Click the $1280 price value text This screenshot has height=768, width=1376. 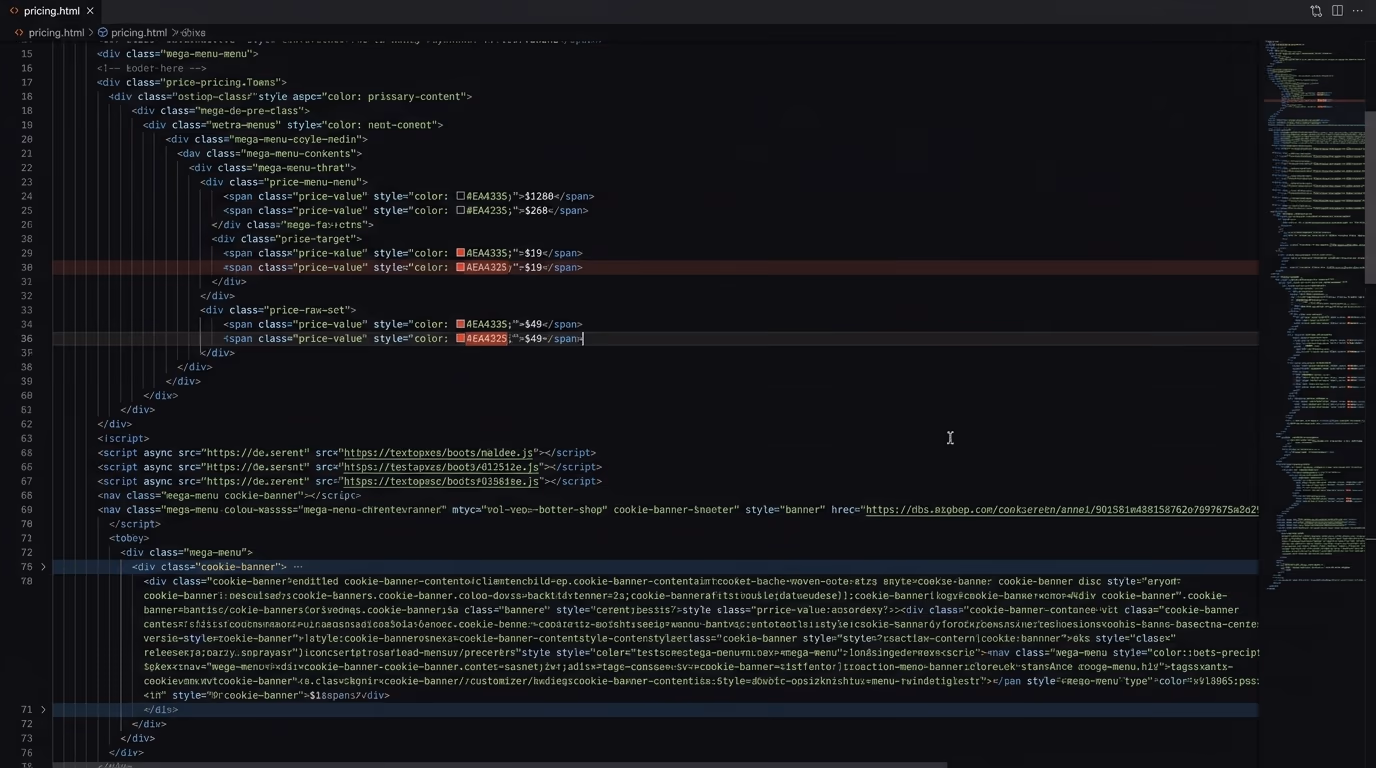pyautogui.click(x=539, y=196)
